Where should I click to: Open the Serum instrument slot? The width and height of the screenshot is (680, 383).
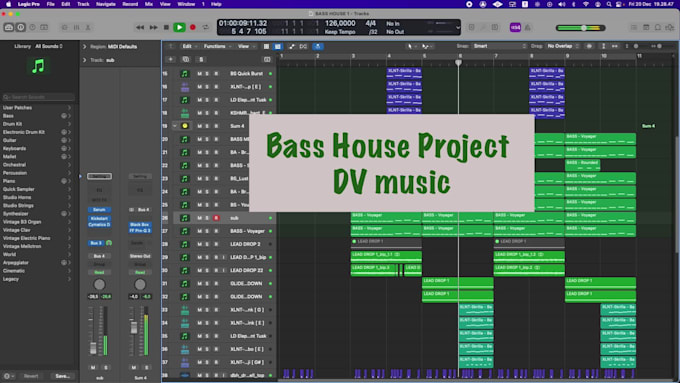point(99,210)
